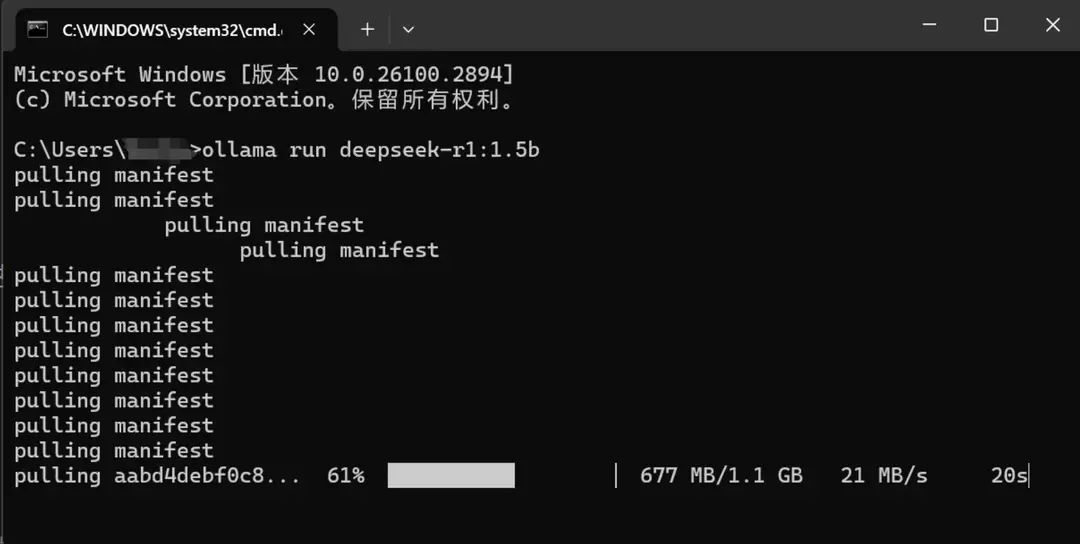Open a new terminal tab with plus
Screen dimensions: 1080x544
tap(367, 29)
